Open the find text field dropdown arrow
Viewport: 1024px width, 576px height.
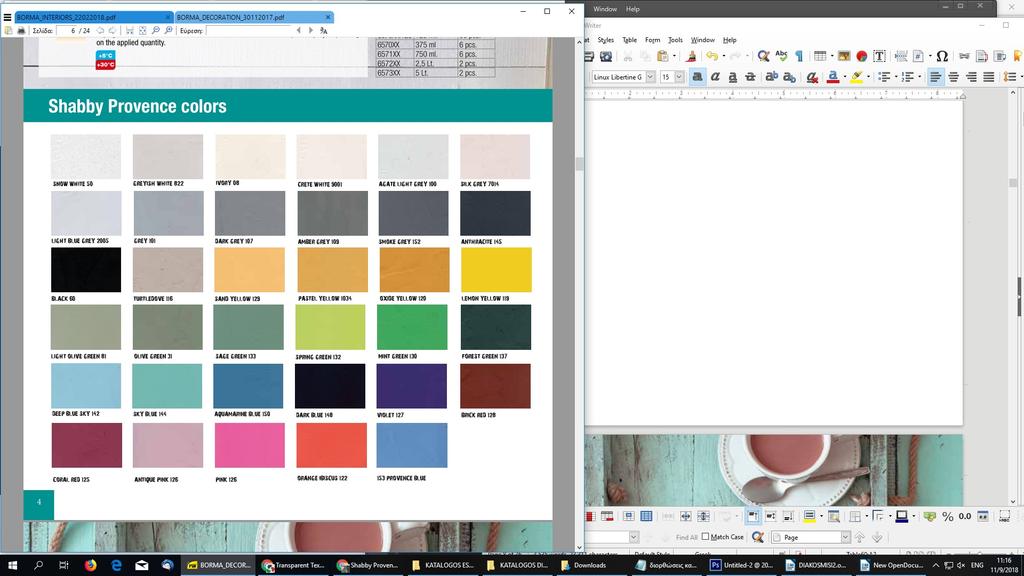pyautogui.click(x=633, y=537)
